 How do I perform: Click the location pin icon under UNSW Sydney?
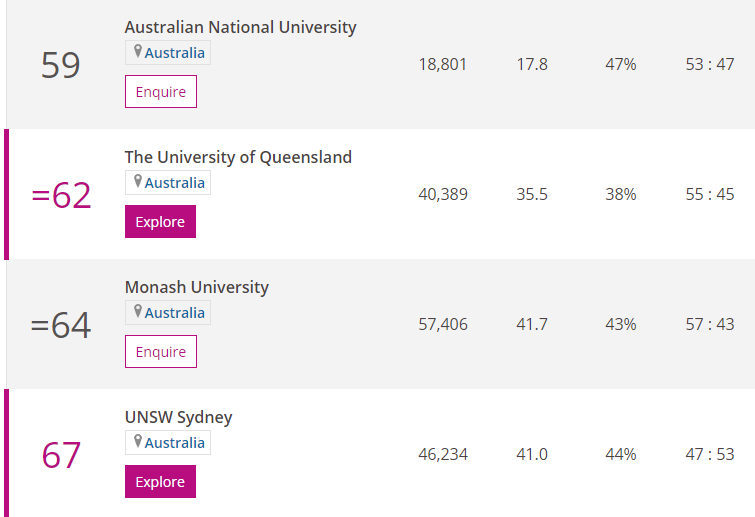pyautogui.click(x=138, y=441)
